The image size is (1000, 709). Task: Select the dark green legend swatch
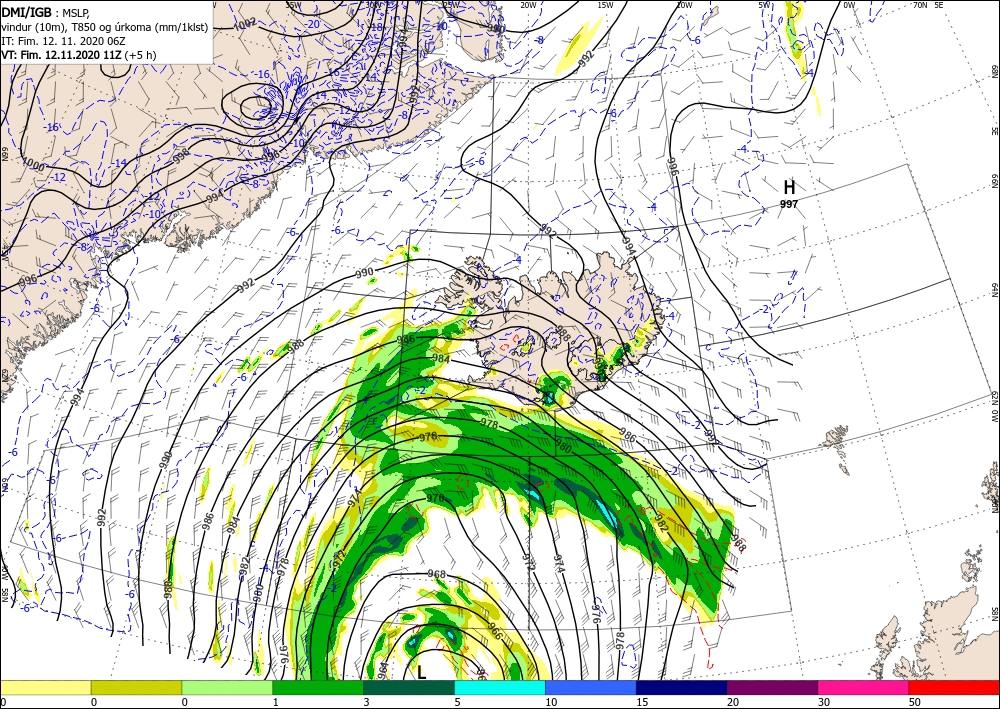409,687
